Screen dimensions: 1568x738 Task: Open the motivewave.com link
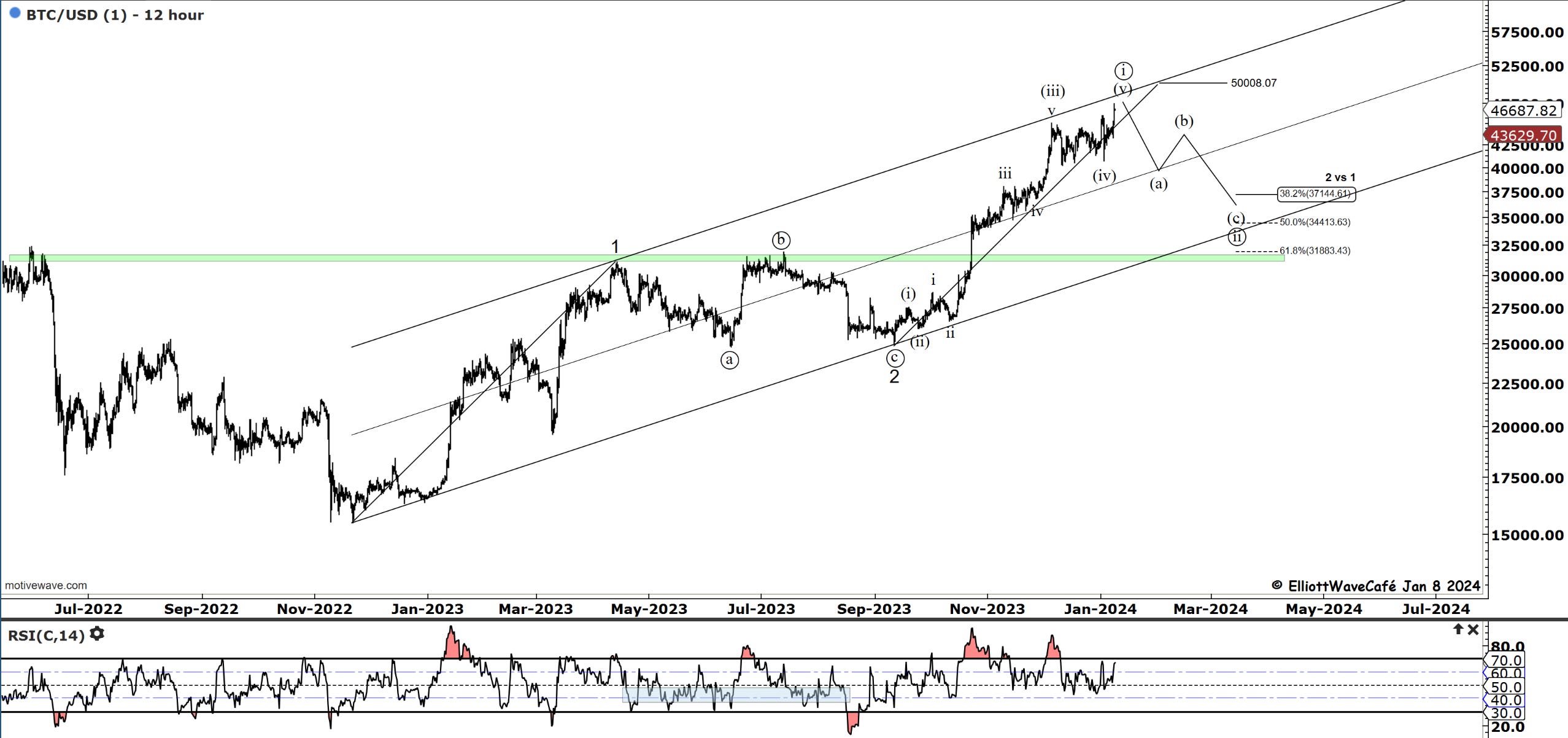point(46,585)
